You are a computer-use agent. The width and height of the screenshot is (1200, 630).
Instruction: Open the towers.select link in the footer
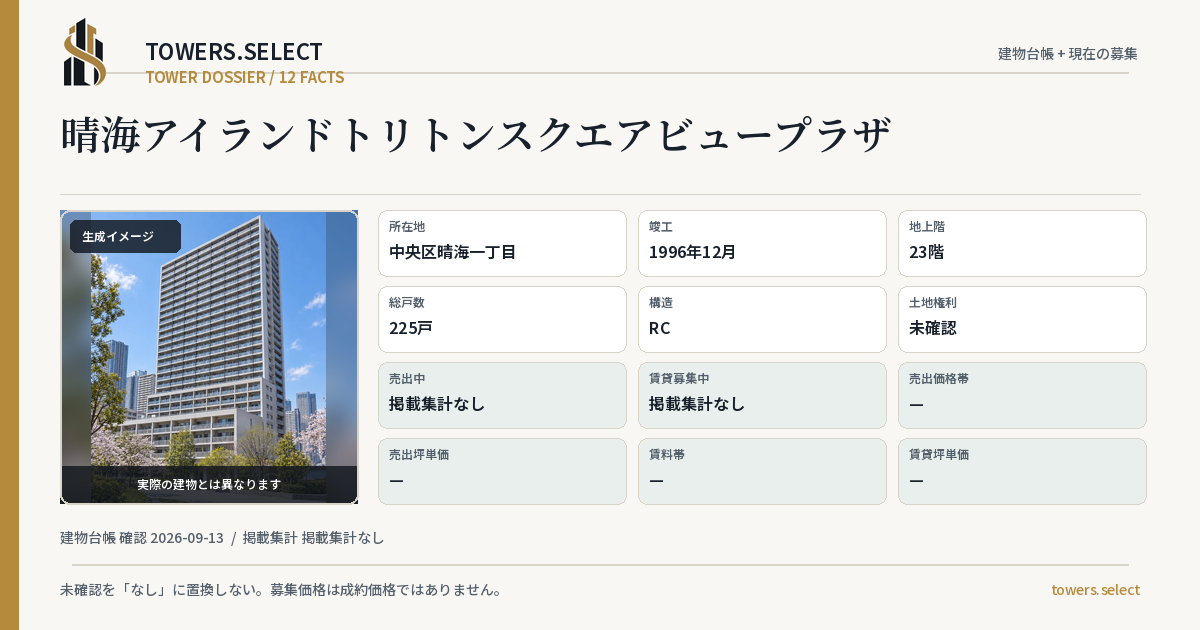pyautogui.click(x=1095, y=590)
